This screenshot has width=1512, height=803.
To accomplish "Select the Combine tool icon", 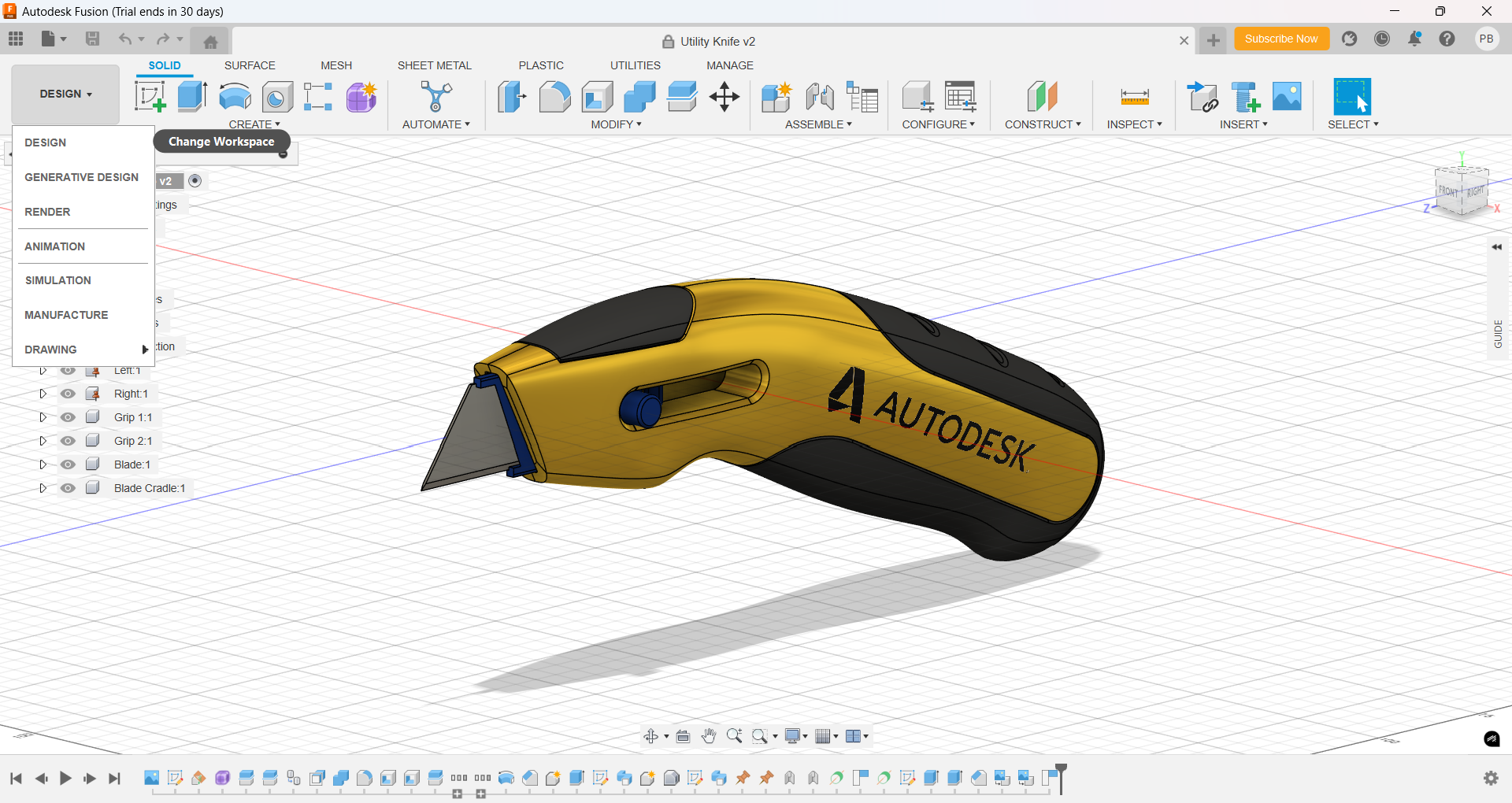I will [x=639, y=97].
